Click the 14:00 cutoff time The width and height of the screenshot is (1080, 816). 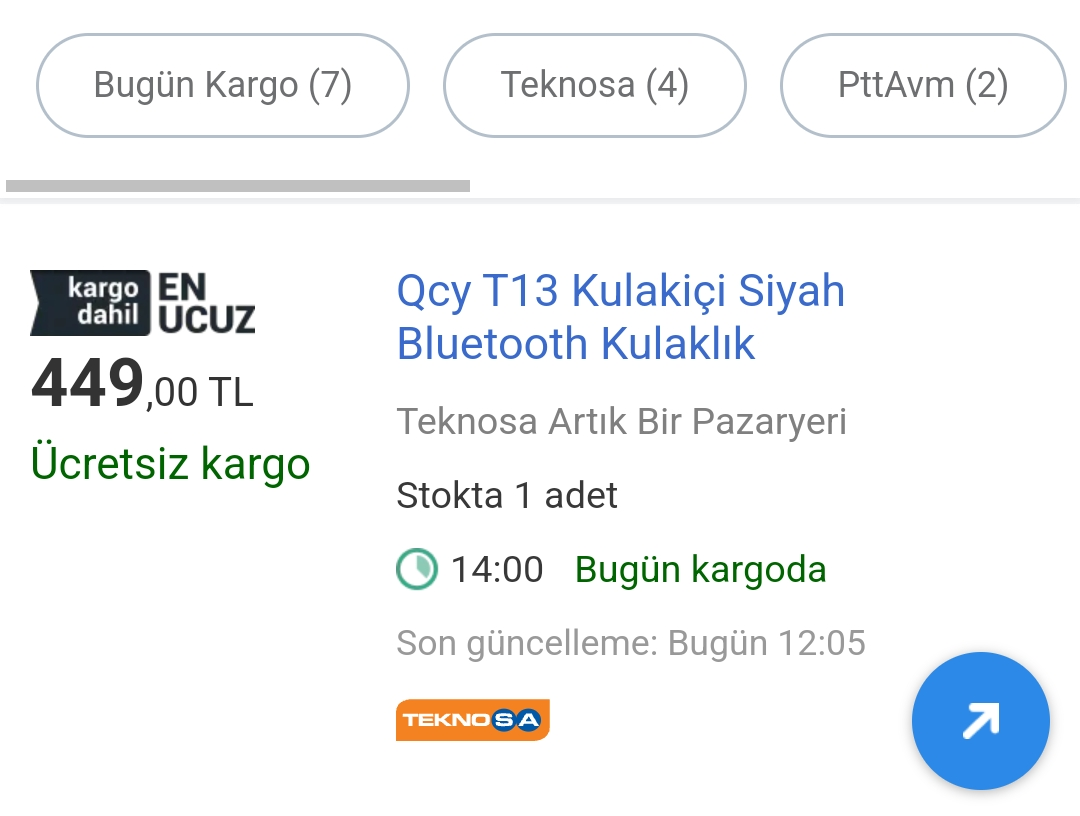[497, 569]
